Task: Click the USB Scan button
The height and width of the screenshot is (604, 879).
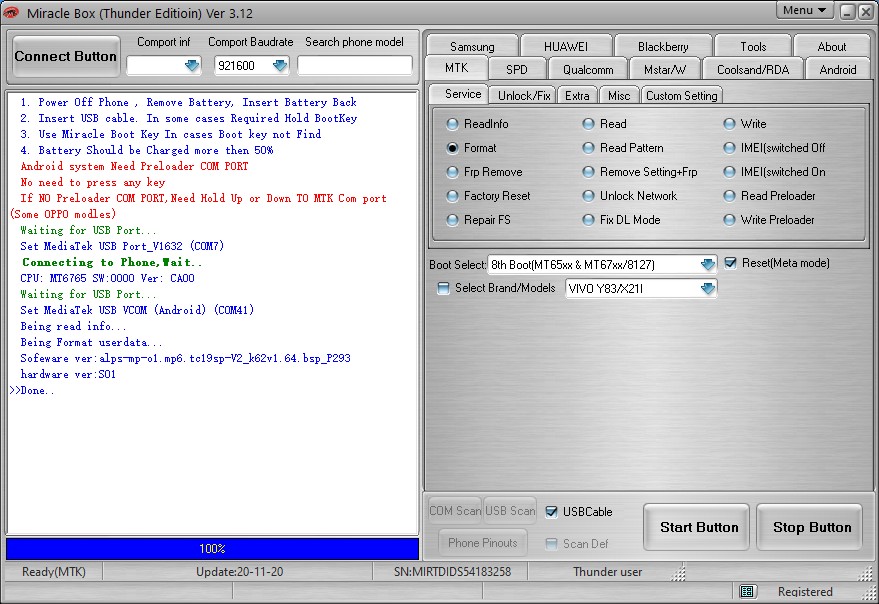Action: (x=510, y=511)
